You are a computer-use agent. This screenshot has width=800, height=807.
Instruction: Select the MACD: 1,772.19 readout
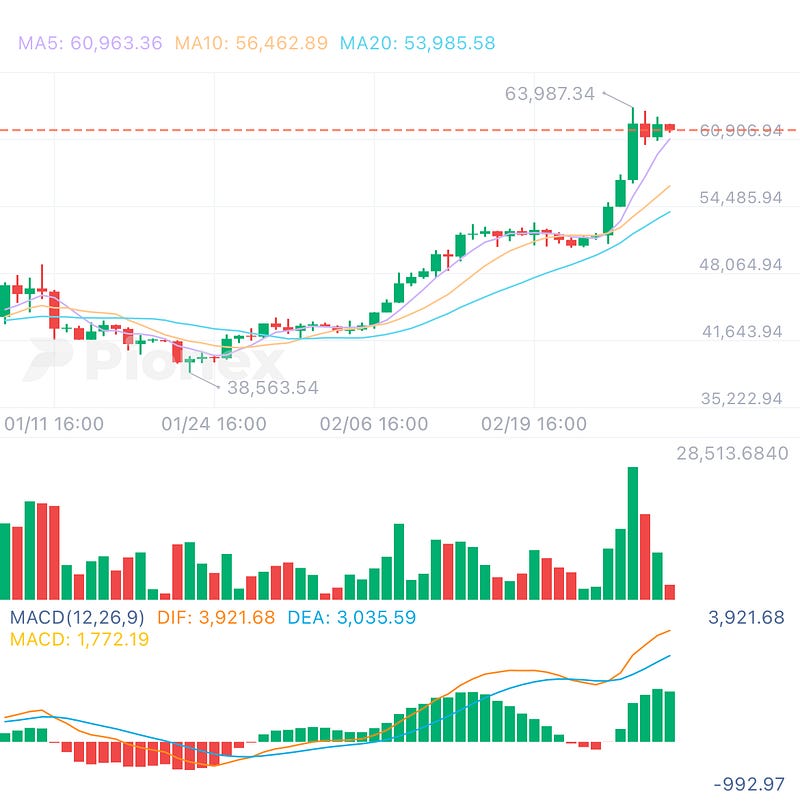tap(79, 639)
